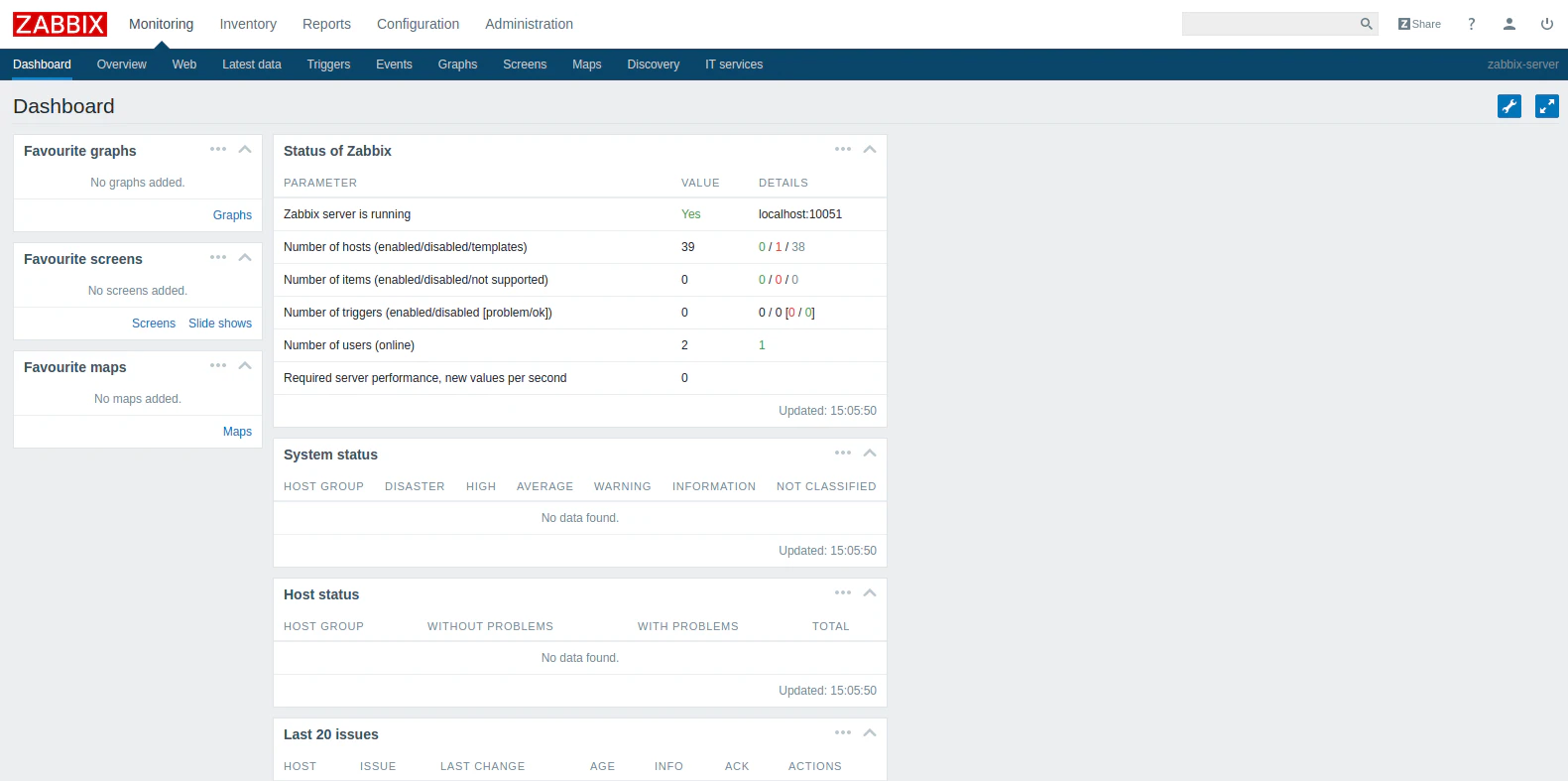Open the Zabbix Share page
Screen dimensions: 1568x781
click(1419, 24)
